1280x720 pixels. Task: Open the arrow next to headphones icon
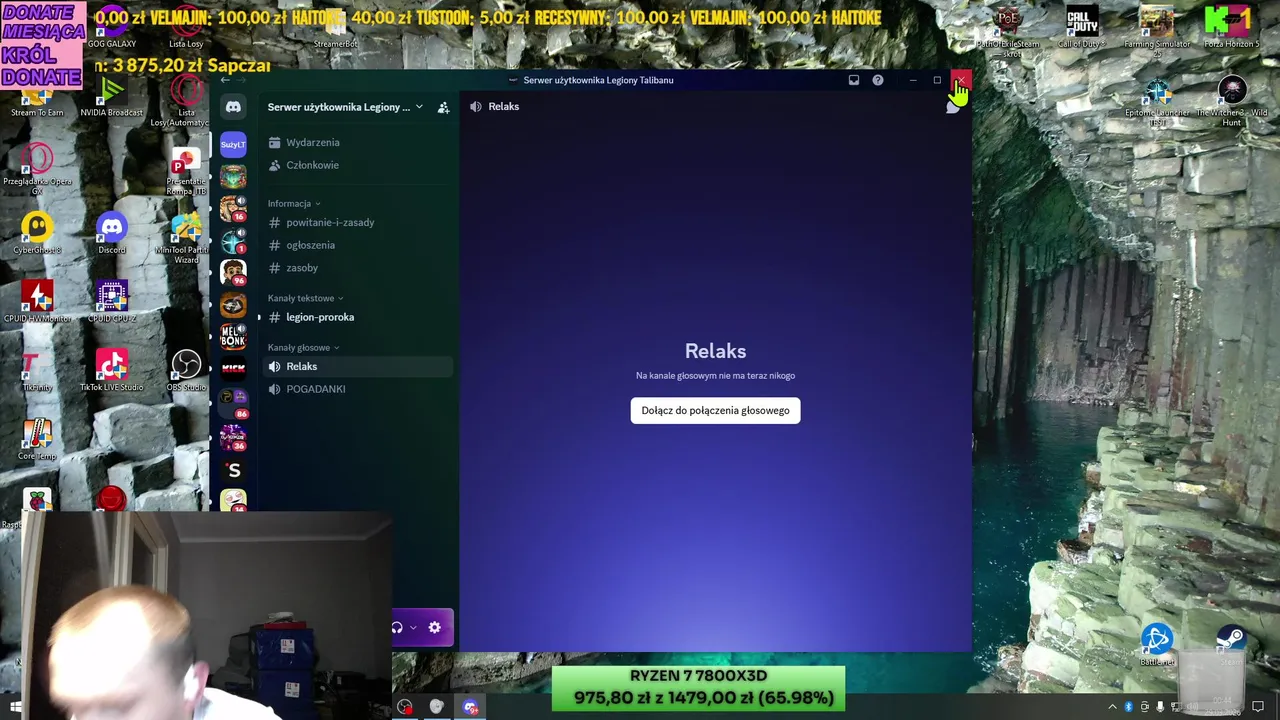[x=413, y=628]
